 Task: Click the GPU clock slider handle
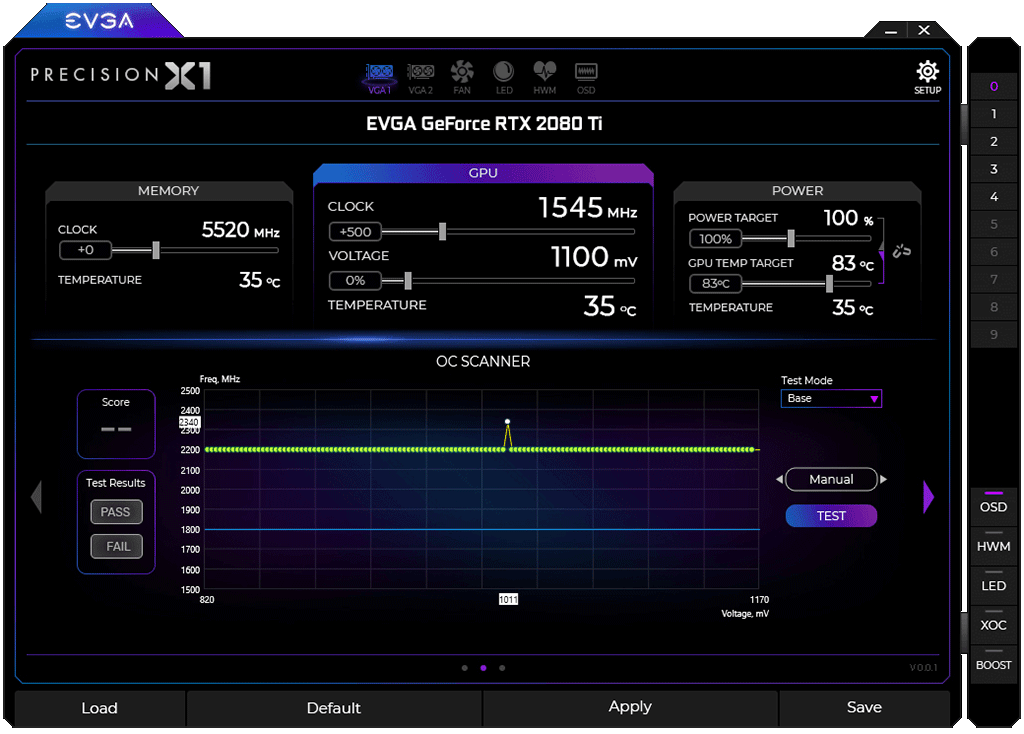[442, 231]
